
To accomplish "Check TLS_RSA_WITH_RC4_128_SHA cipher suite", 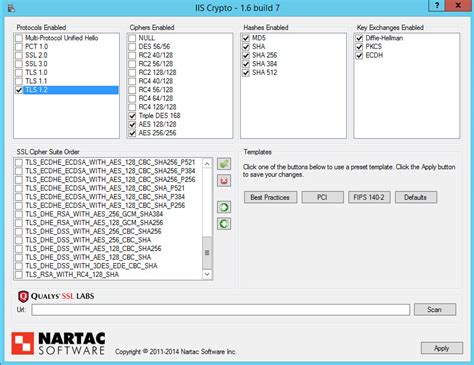I will 19,275.
